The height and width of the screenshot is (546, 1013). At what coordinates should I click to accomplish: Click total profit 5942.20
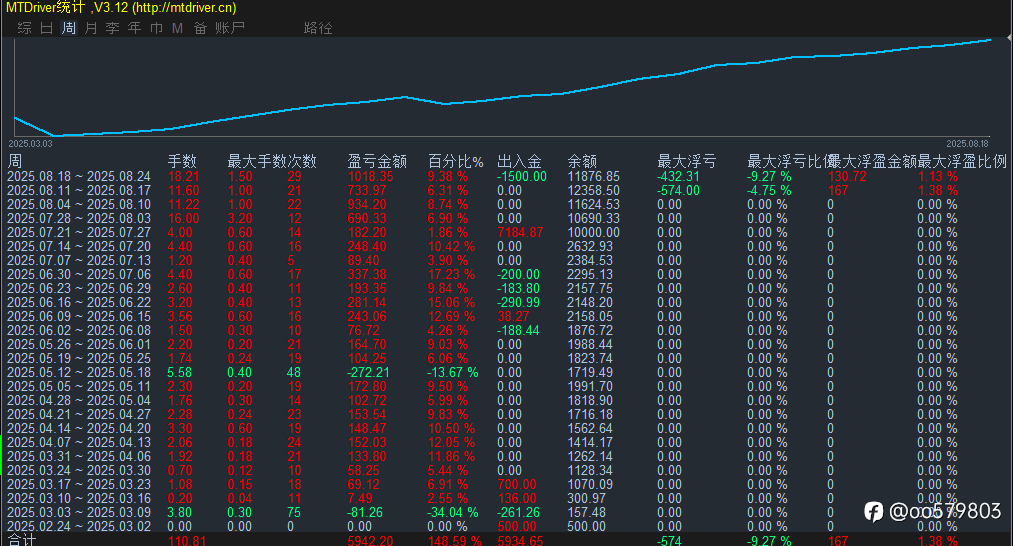click(370, 540)
